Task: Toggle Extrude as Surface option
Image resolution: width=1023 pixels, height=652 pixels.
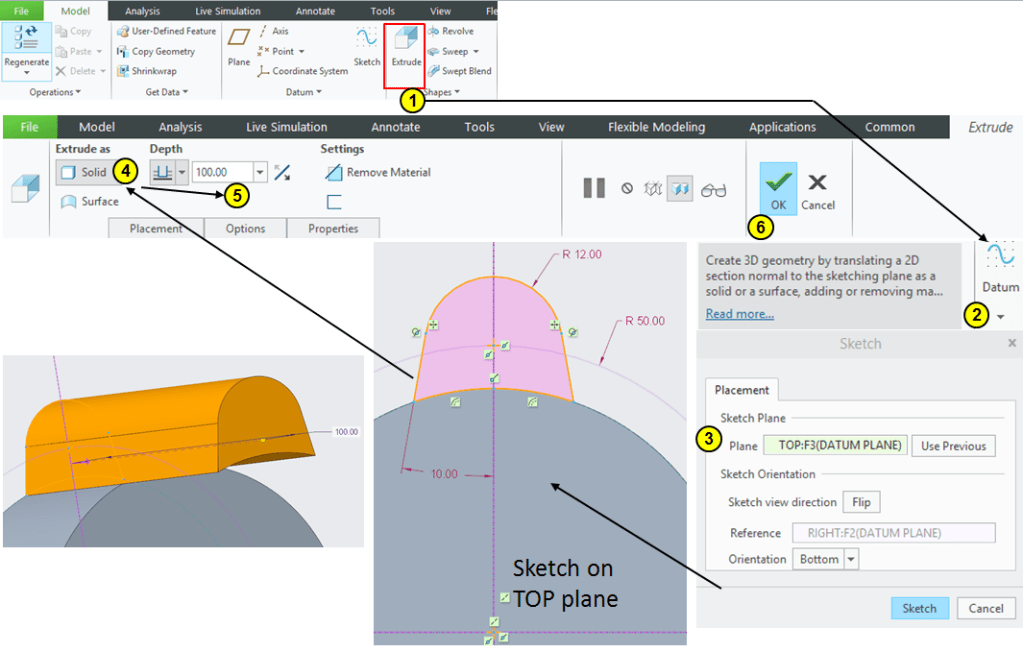Action: tap(90, 201)
